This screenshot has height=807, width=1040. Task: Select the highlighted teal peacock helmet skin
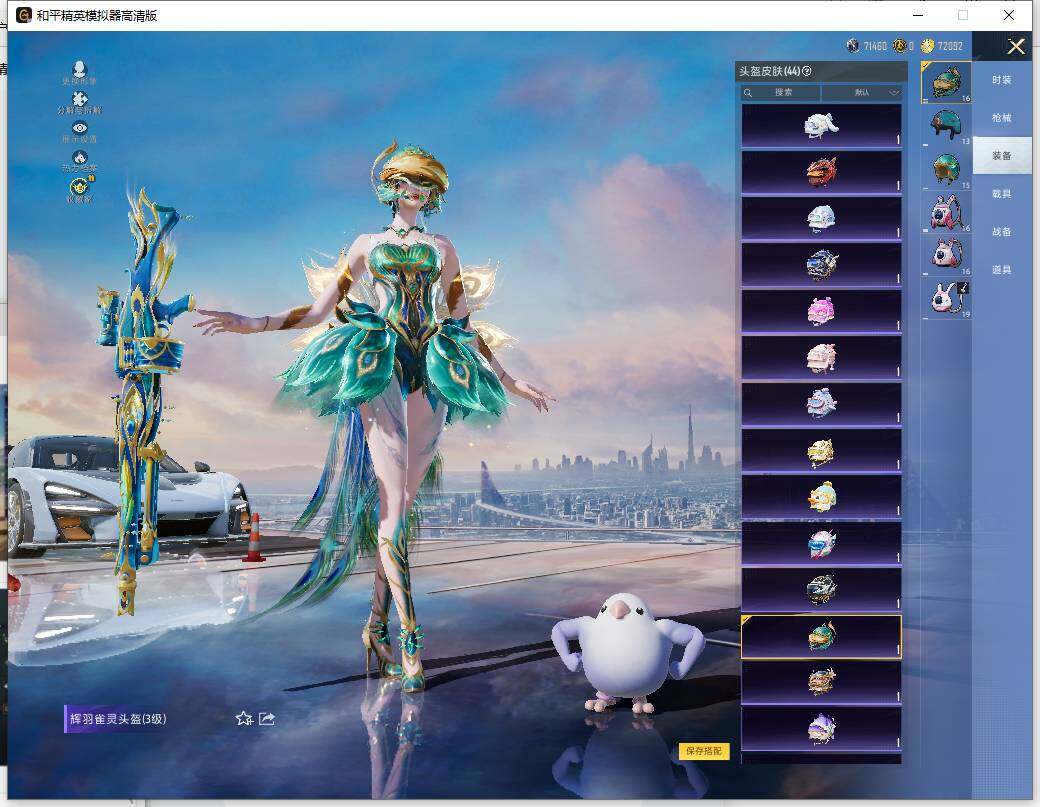821,637
